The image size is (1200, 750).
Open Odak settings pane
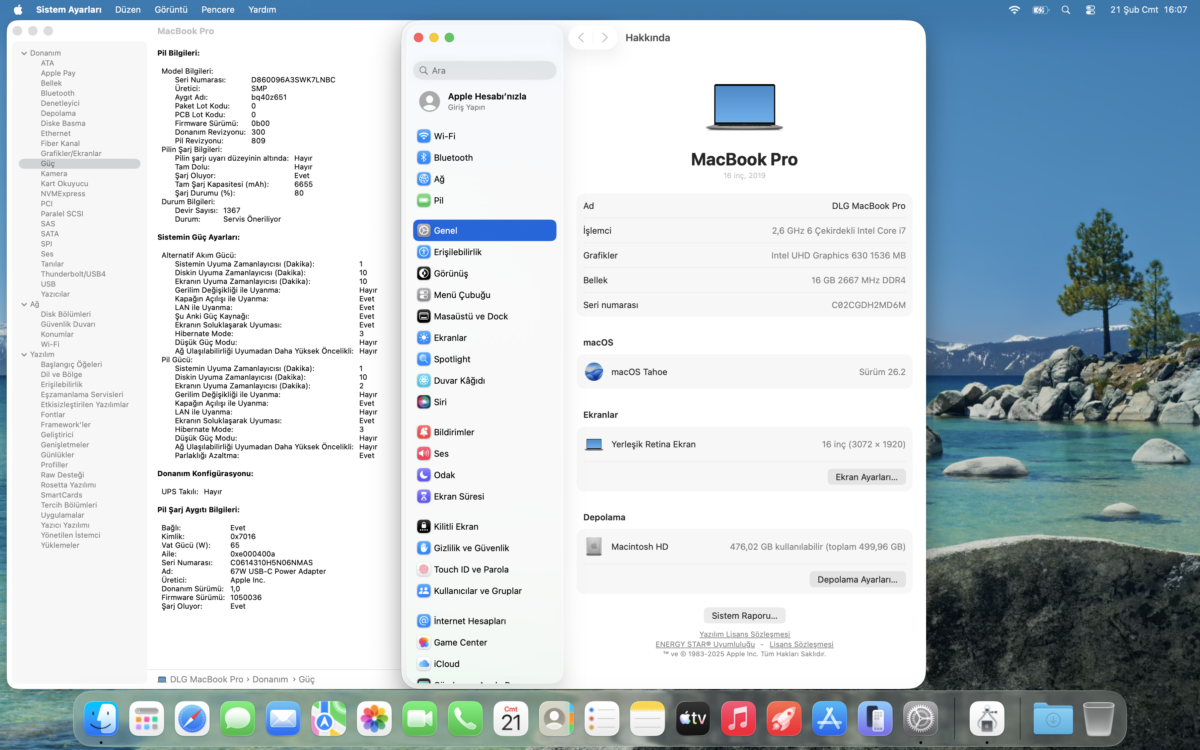point(484,475)
